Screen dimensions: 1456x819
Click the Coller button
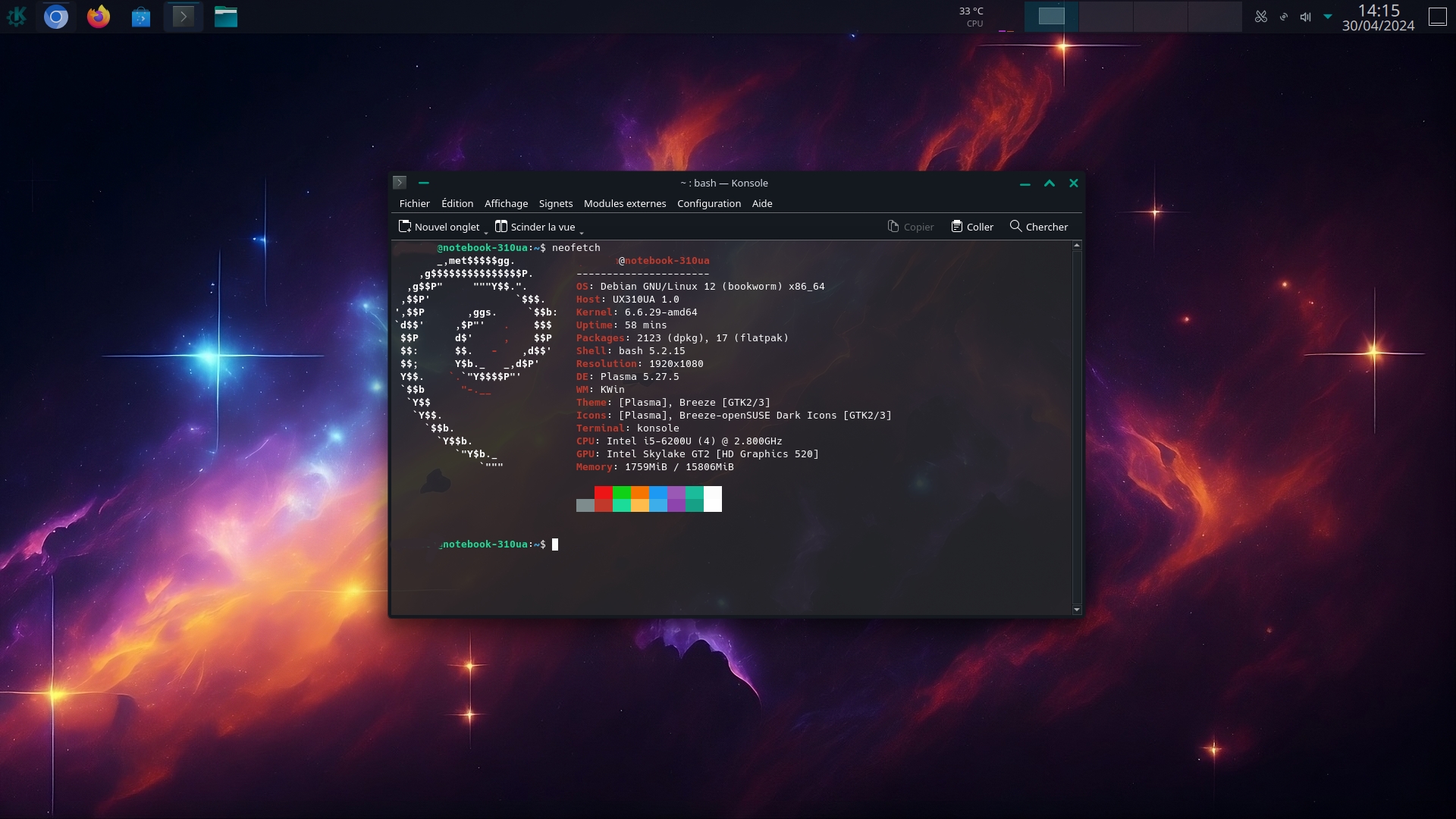[x=972, y=226]
